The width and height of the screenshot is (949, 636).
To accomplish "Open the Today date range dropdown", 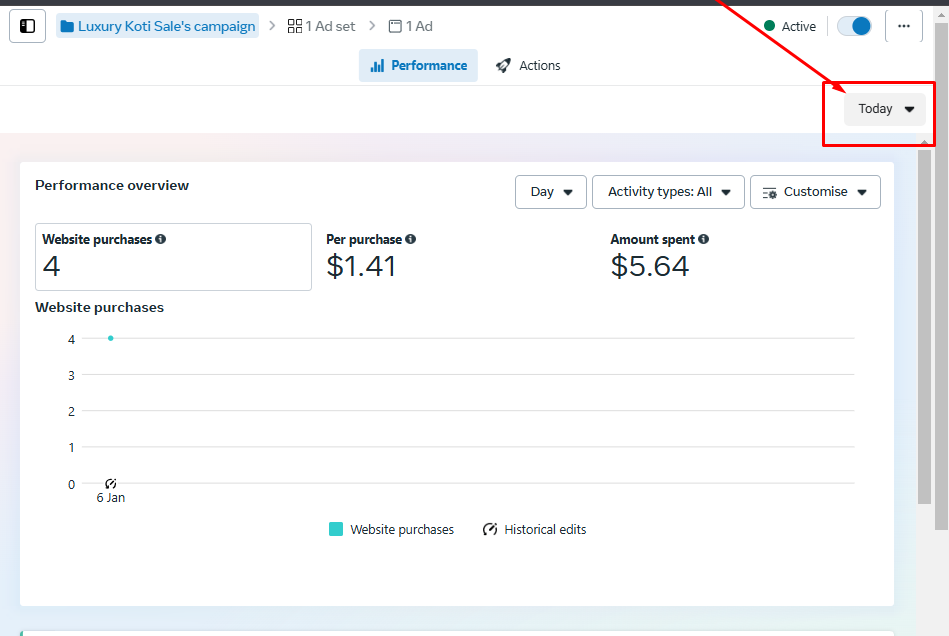I will [x=885, y=109].
